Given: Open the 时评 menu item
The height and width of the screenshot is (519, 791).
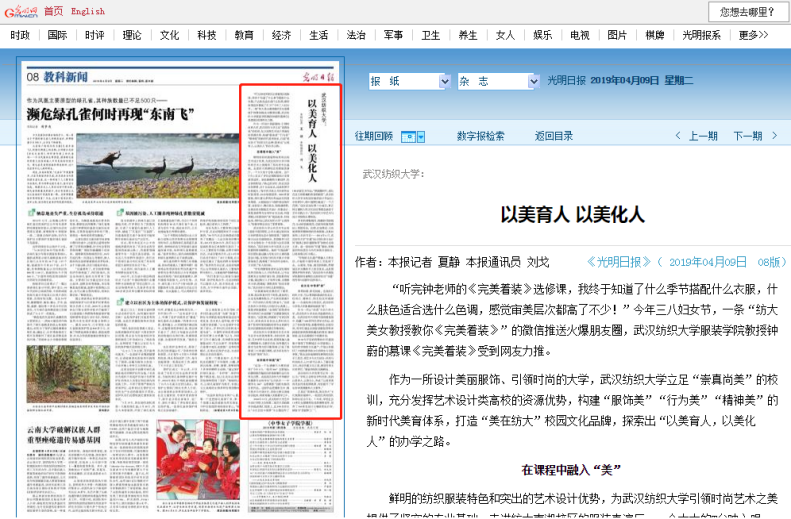Looking at the screenshot, I should point(94,35).
